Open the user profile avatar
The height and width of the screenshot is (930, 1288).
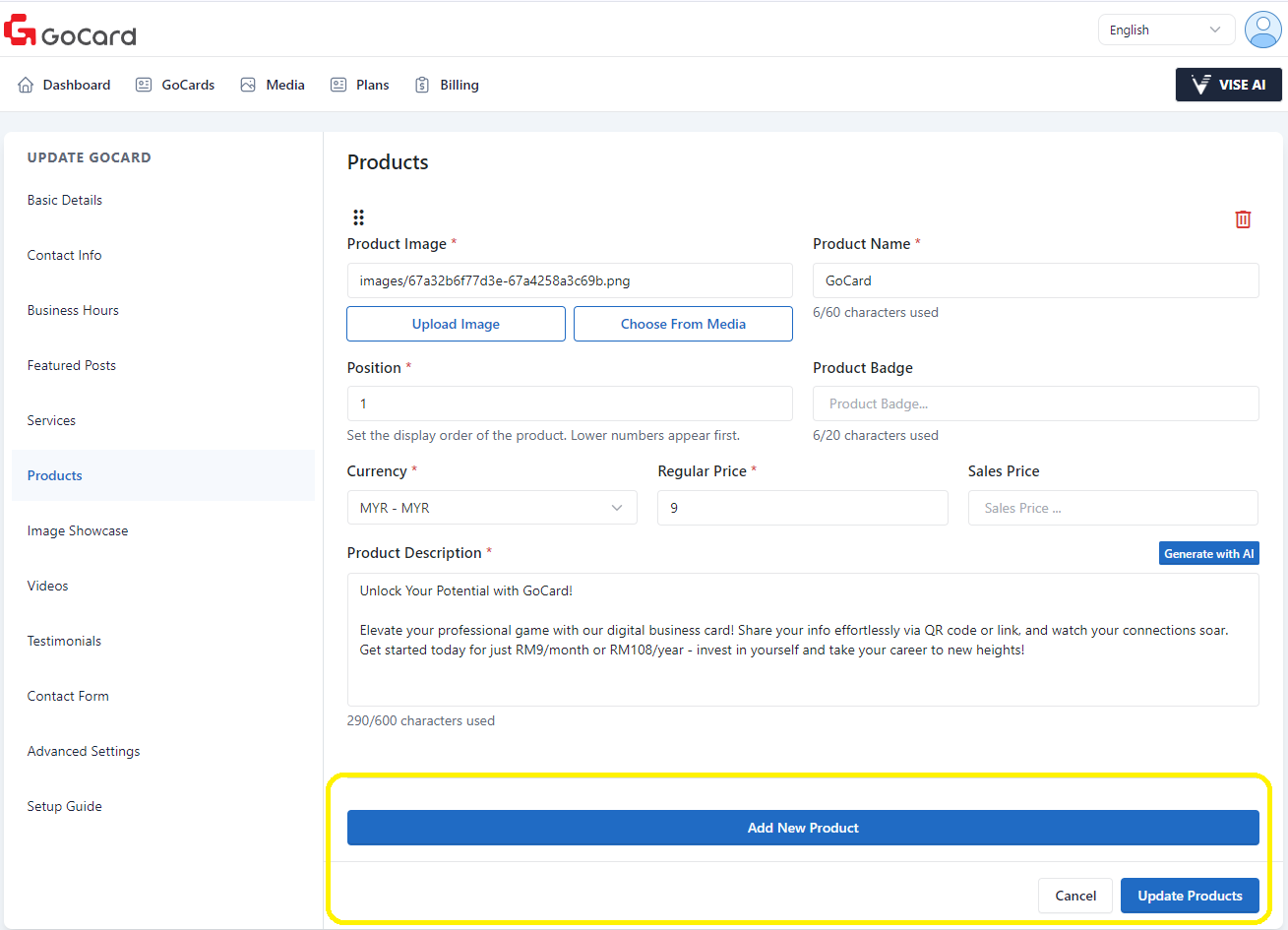(x=1262, y=30)
